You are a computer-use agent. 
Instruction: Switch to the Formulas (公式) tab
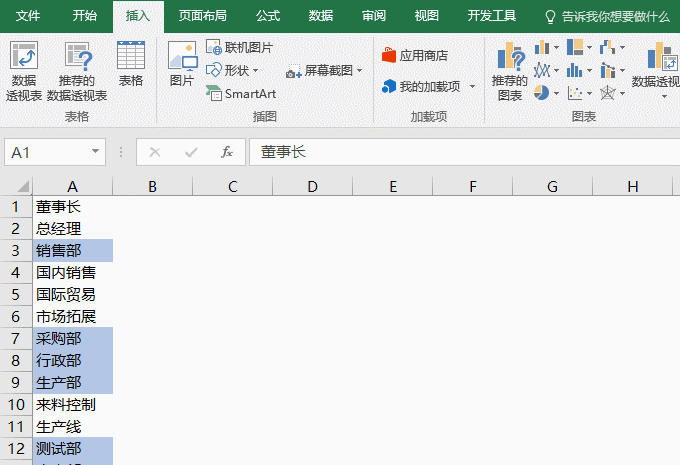point(268,16)
